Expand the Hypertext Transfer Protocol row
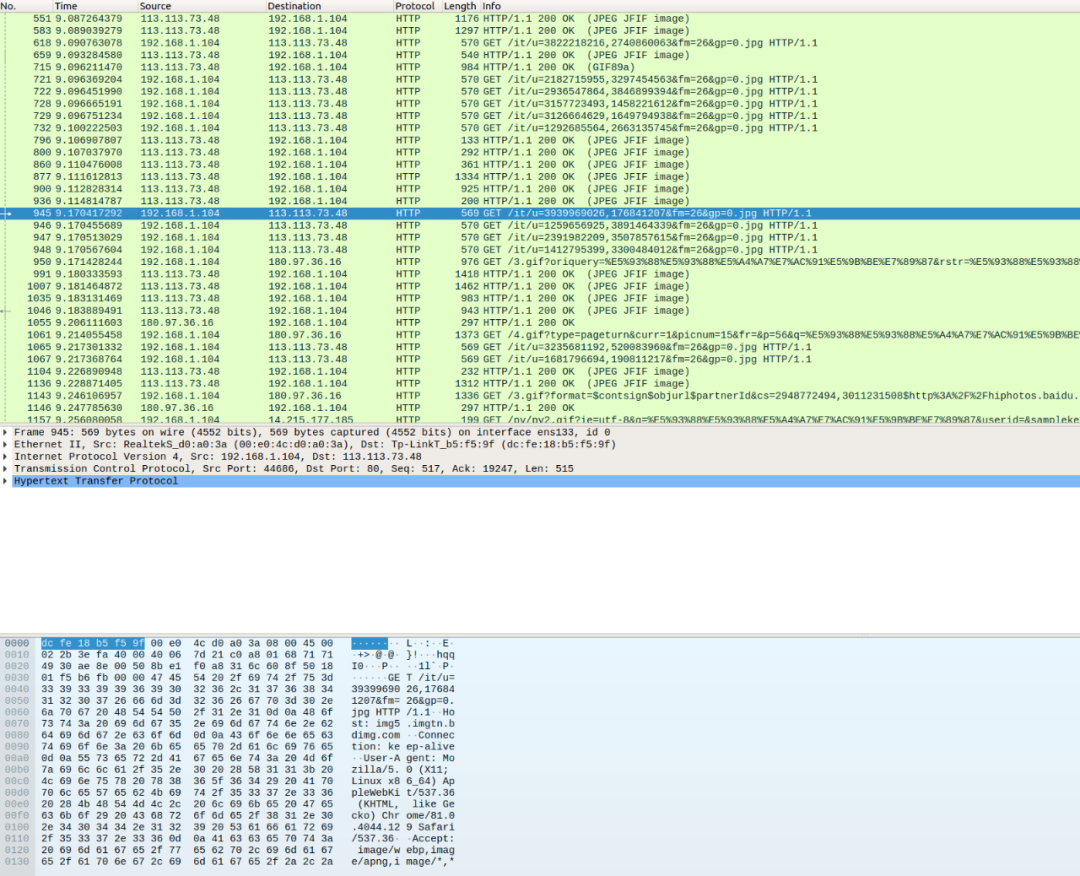1080x876 pixels. pos(5,481)
